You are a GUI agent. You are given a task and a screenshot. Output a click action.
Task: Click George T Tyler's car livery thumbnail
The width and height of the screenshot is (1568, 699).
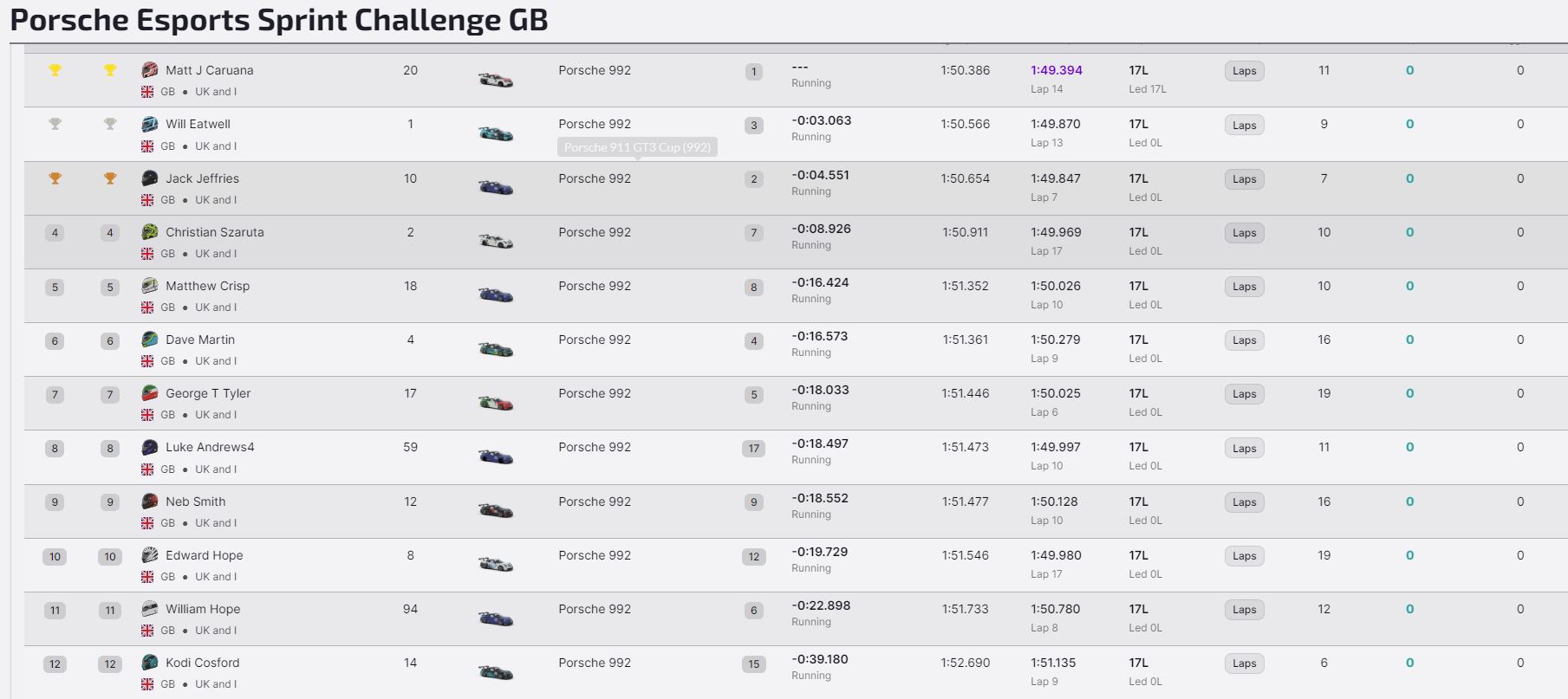pos(496,403)
